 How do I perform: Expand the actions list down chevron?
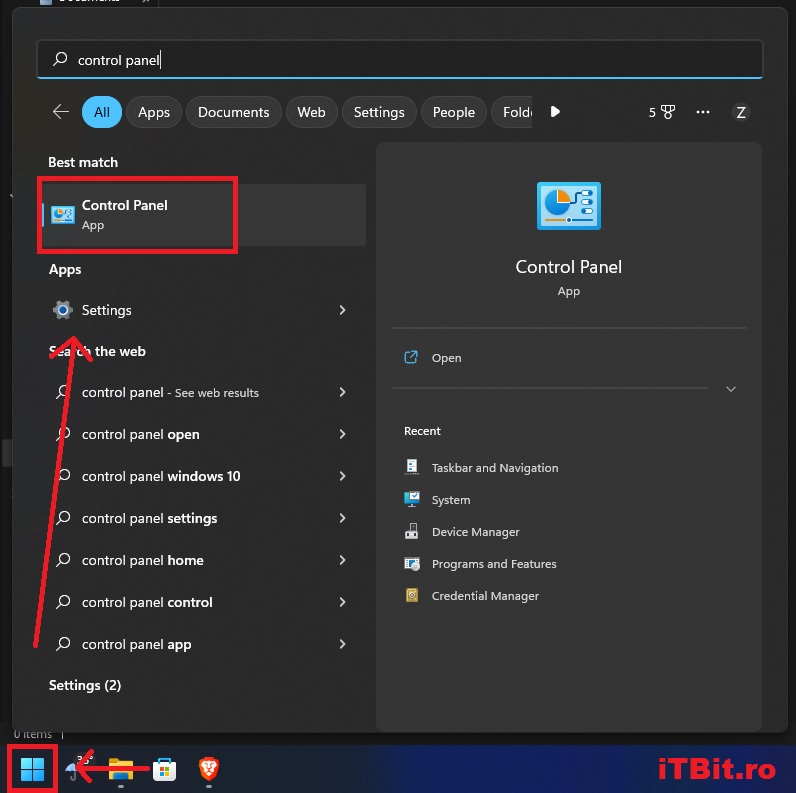(x=731, y=389)
